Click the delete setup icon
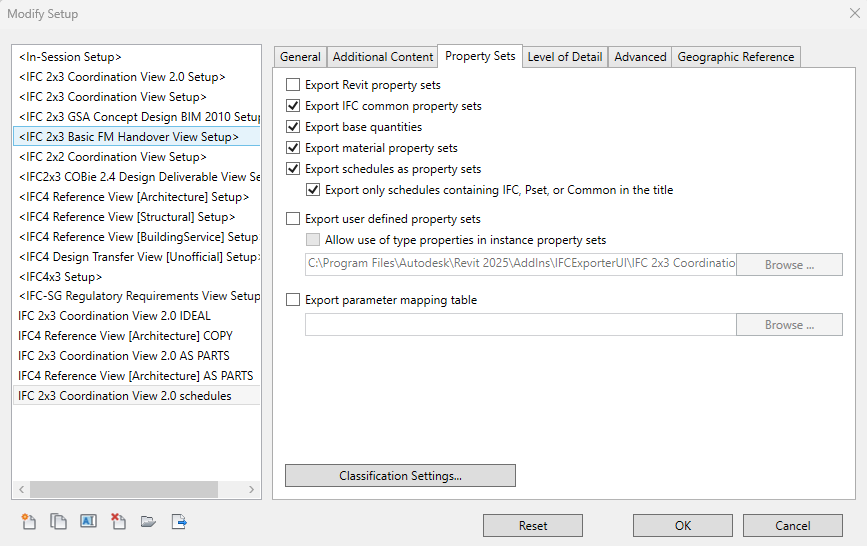The width and height of the screenshot is (867, 546). point(118,521)
